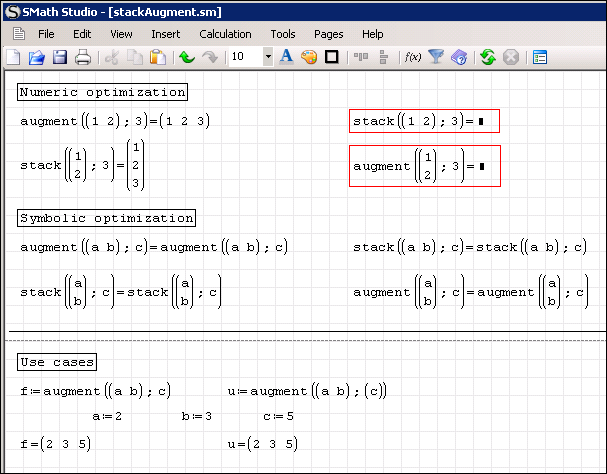Open the Calculation menu
Image resolution: width=607 pixels, height=474 pixels.
(225, 34)
